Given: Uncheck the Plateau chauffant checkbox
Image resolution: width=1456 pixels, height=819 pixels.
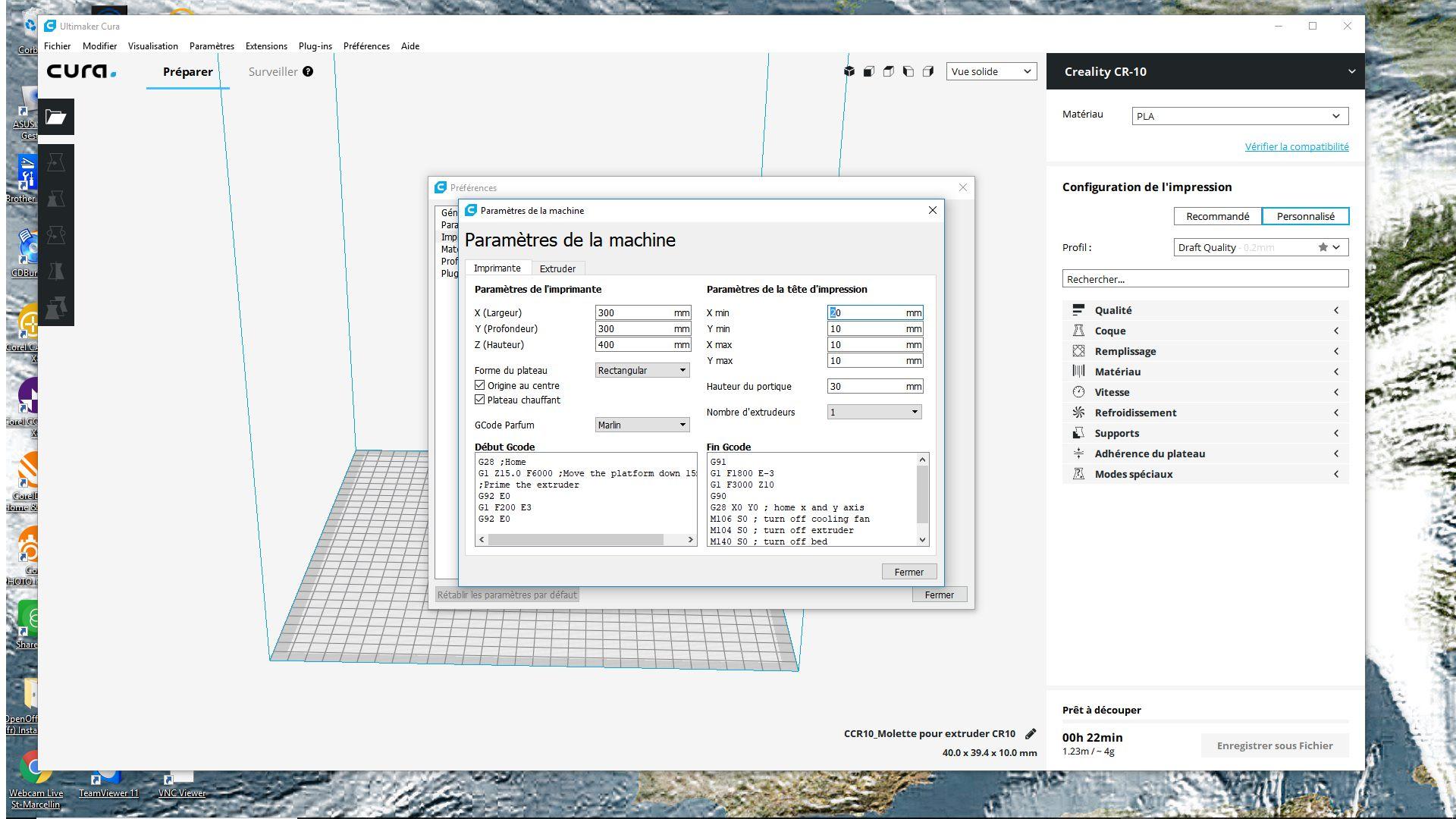Looking at the screenshot, I should (480, 400).
